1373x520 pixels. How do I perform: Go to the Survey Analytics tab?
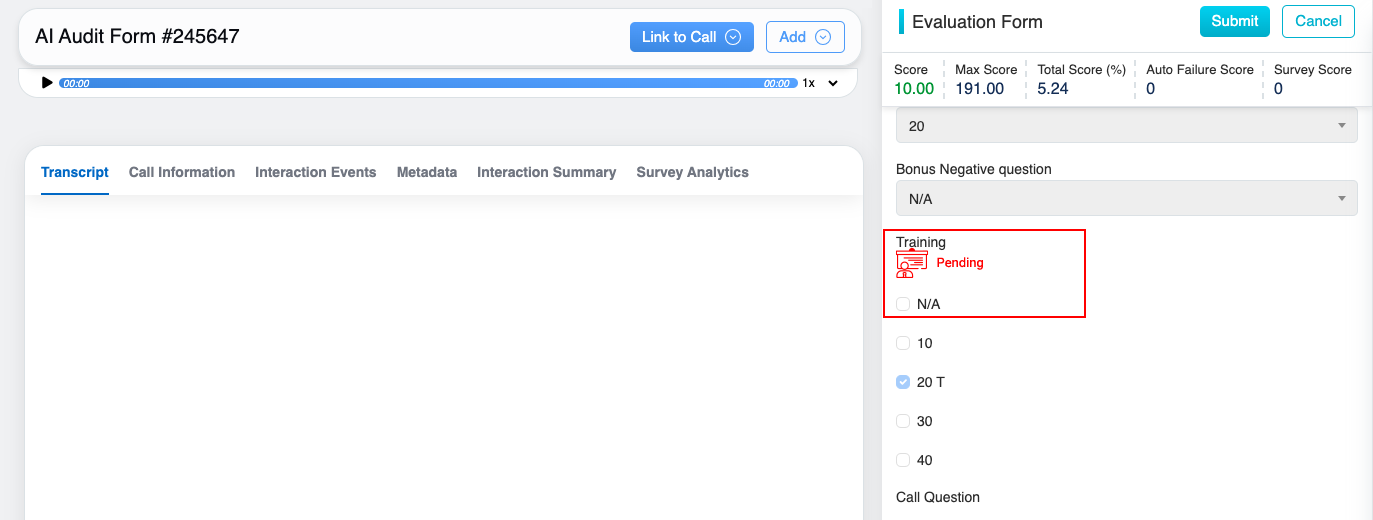pos(692,172)
